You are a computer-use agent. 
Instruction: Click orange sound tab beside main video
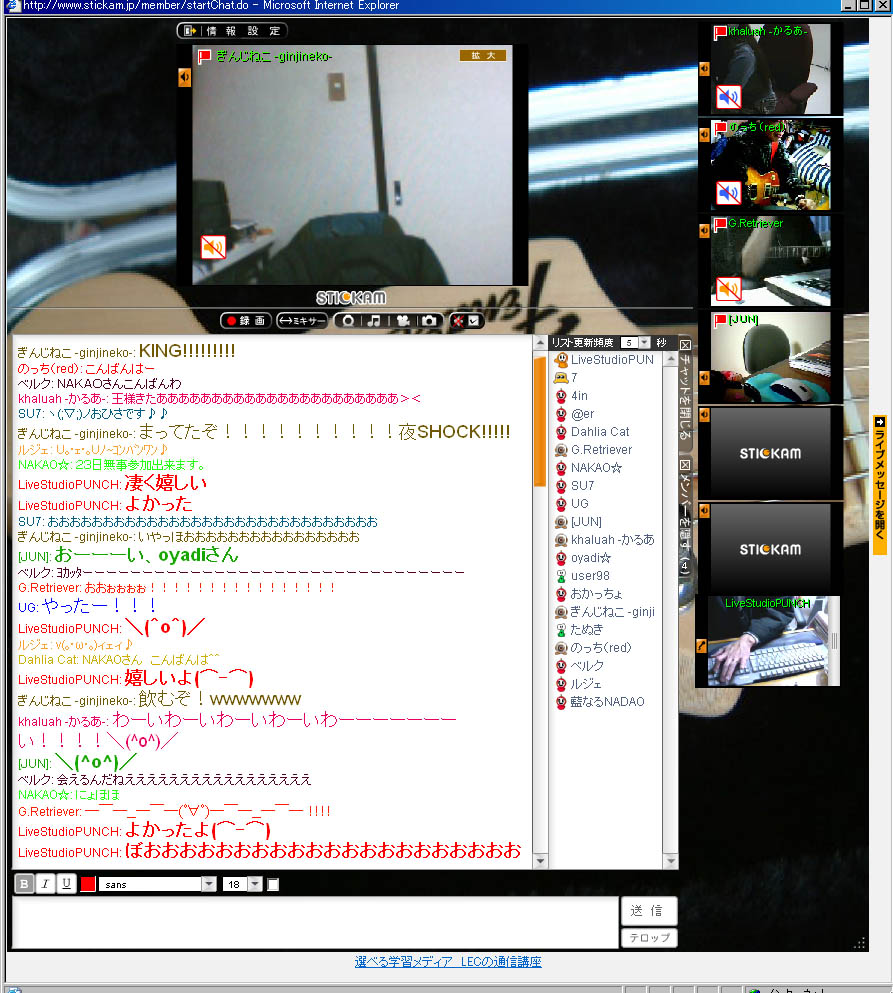(x=184, y=77)
